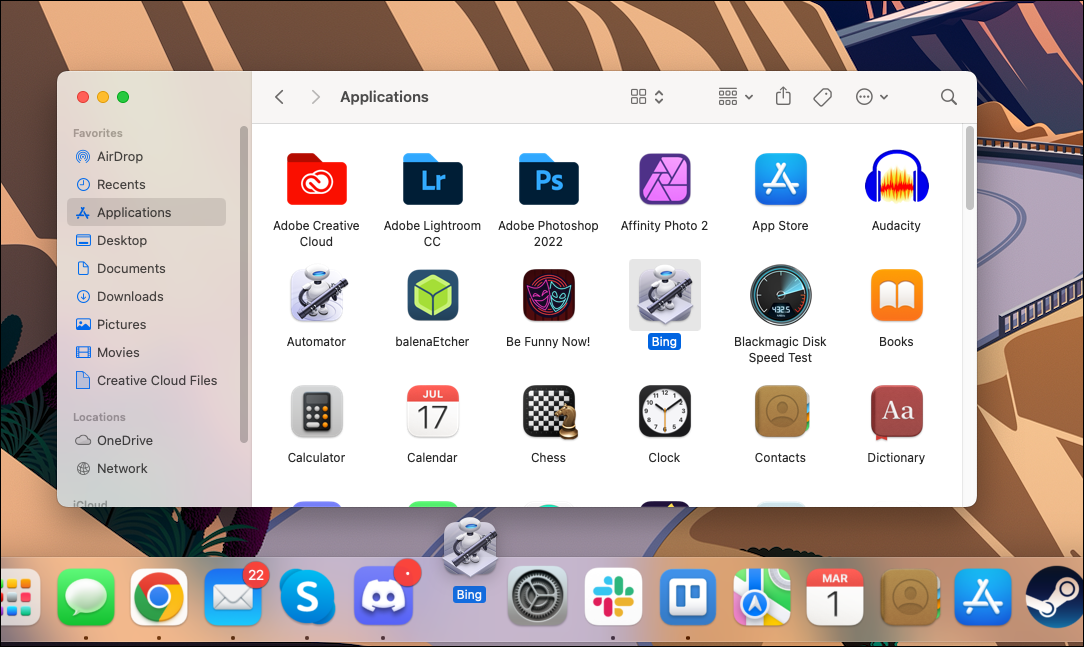Open Creative Cloud Files in sidebar
This screenshot has width=1084, height=647.
[147, 380]
